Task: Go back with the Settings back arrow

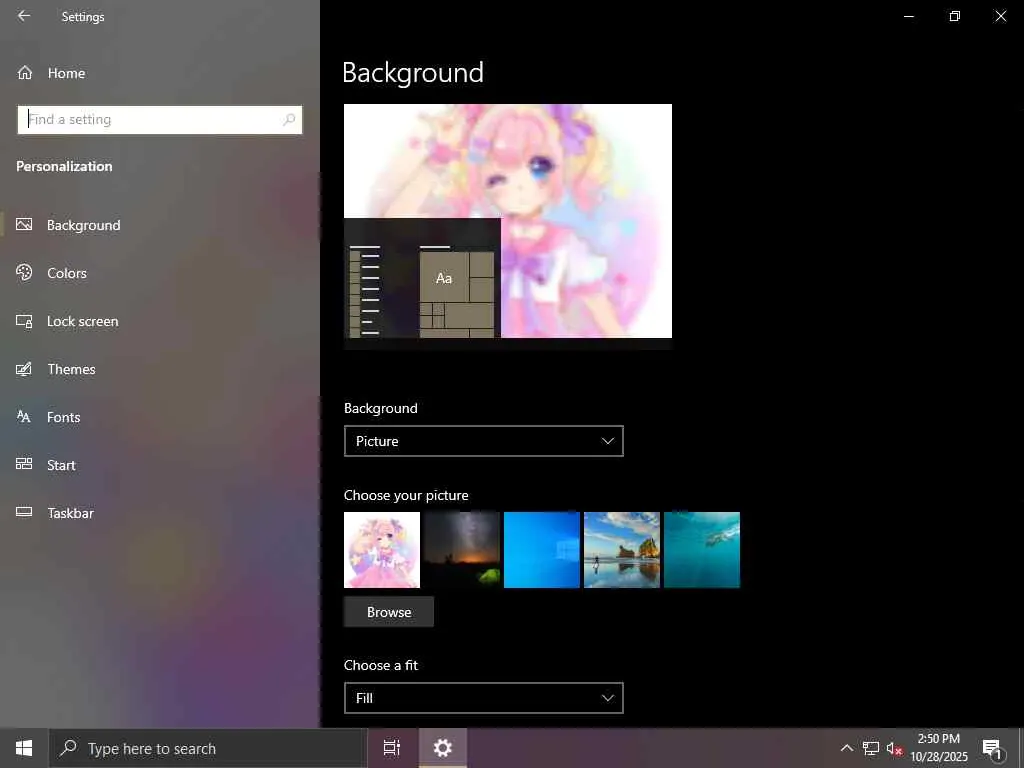Action: (x=24, y=16)
